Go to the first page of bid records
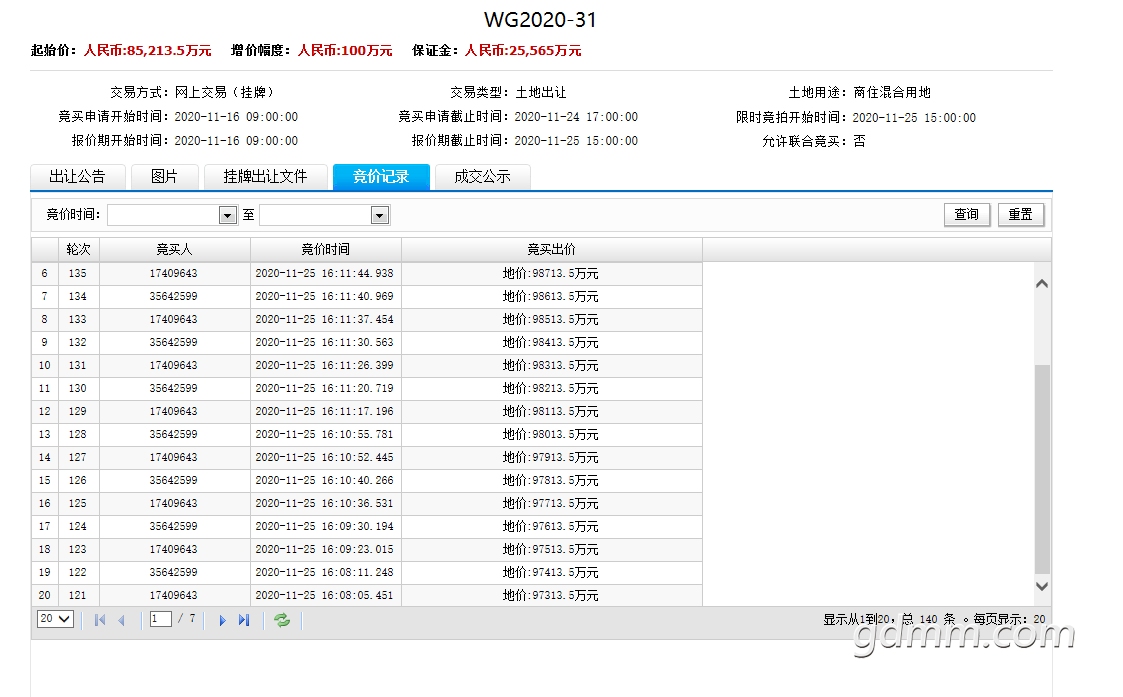Image resolution: width=1123 pixels, height=697 pixels. point(100,620)
